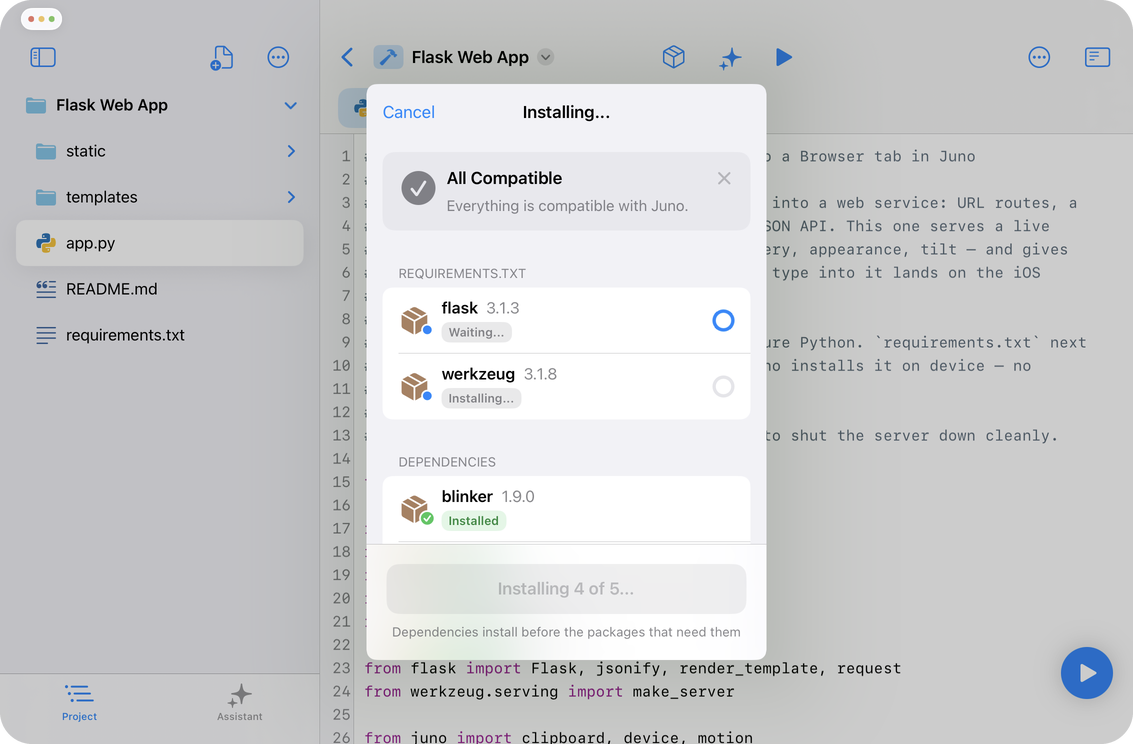Open the editor ellipsis menu at top right
This screenshot has height=744, width=1133.
1039,57
